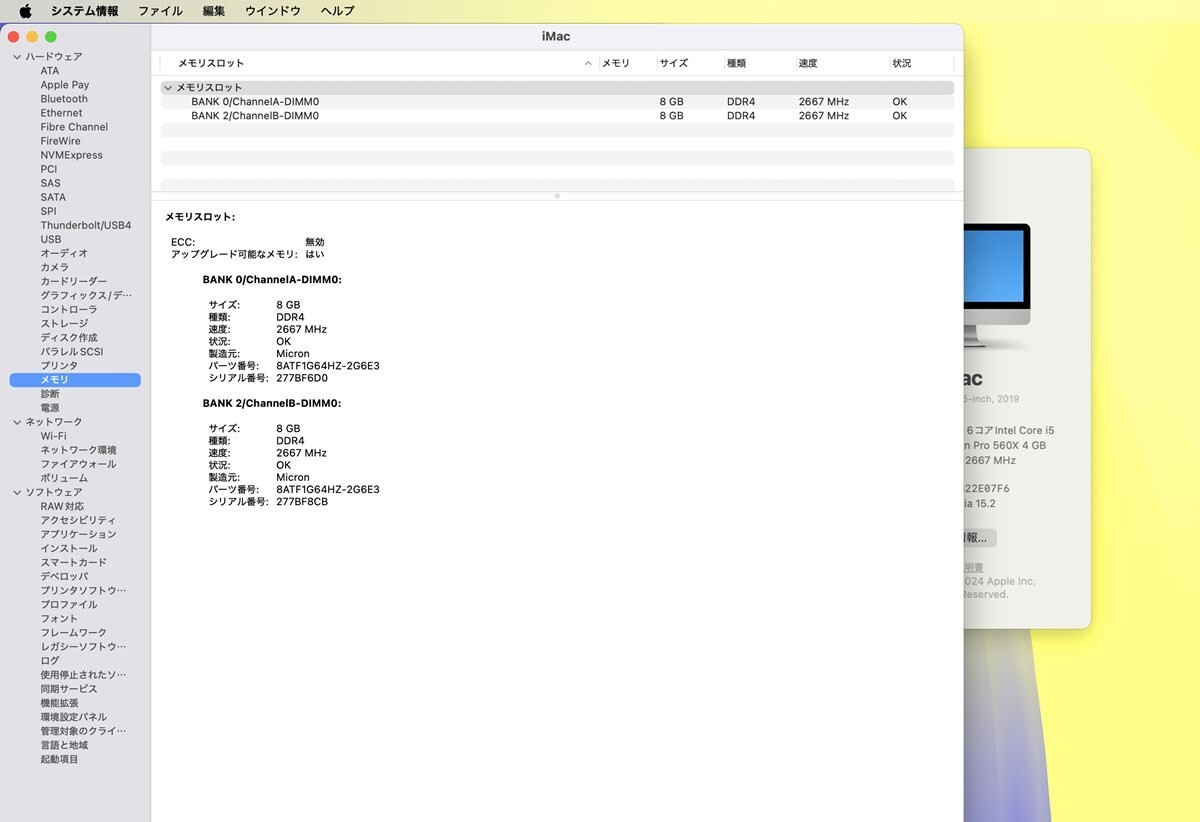Screen dimensions: 1200x822
Task: Click the 速度 column header
Action: point(808,63)
